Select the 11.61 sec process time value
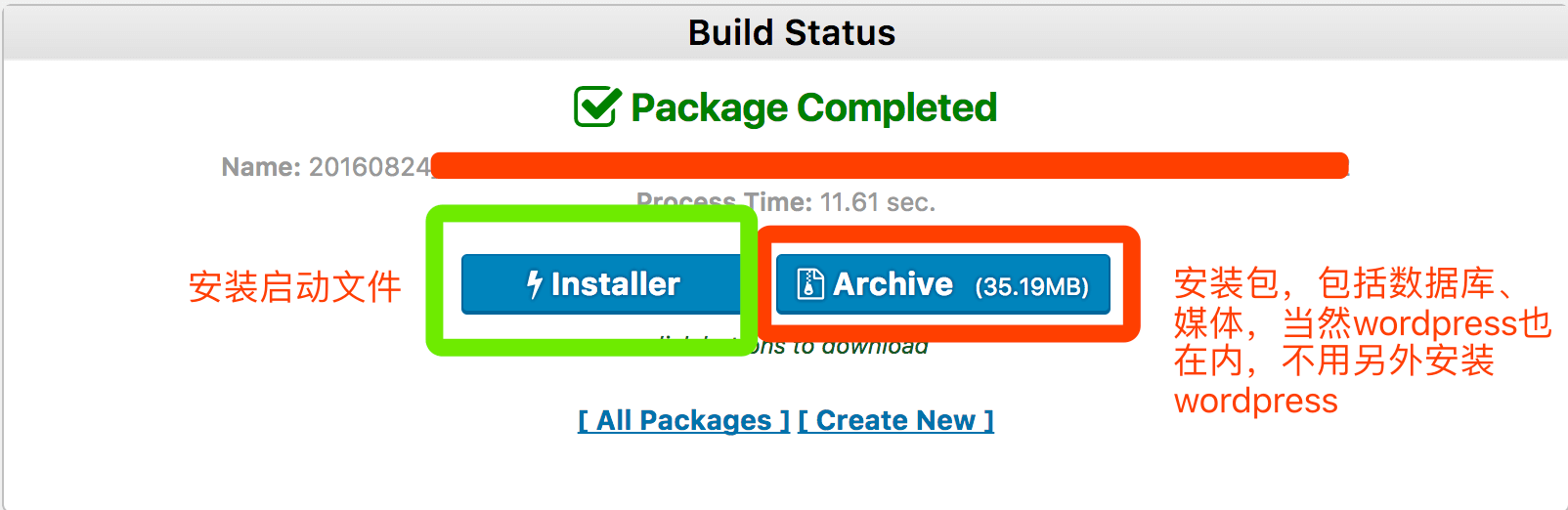This screenshot has width=1568, height=510. tap(877, 202)
